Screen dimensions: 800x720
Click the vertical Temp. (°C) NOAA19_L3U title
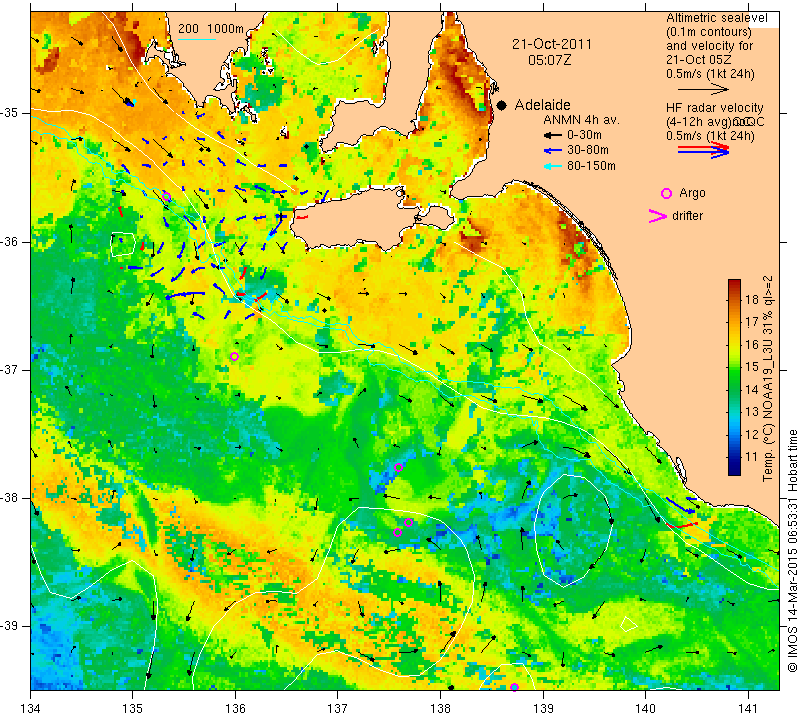click(768, 378)
